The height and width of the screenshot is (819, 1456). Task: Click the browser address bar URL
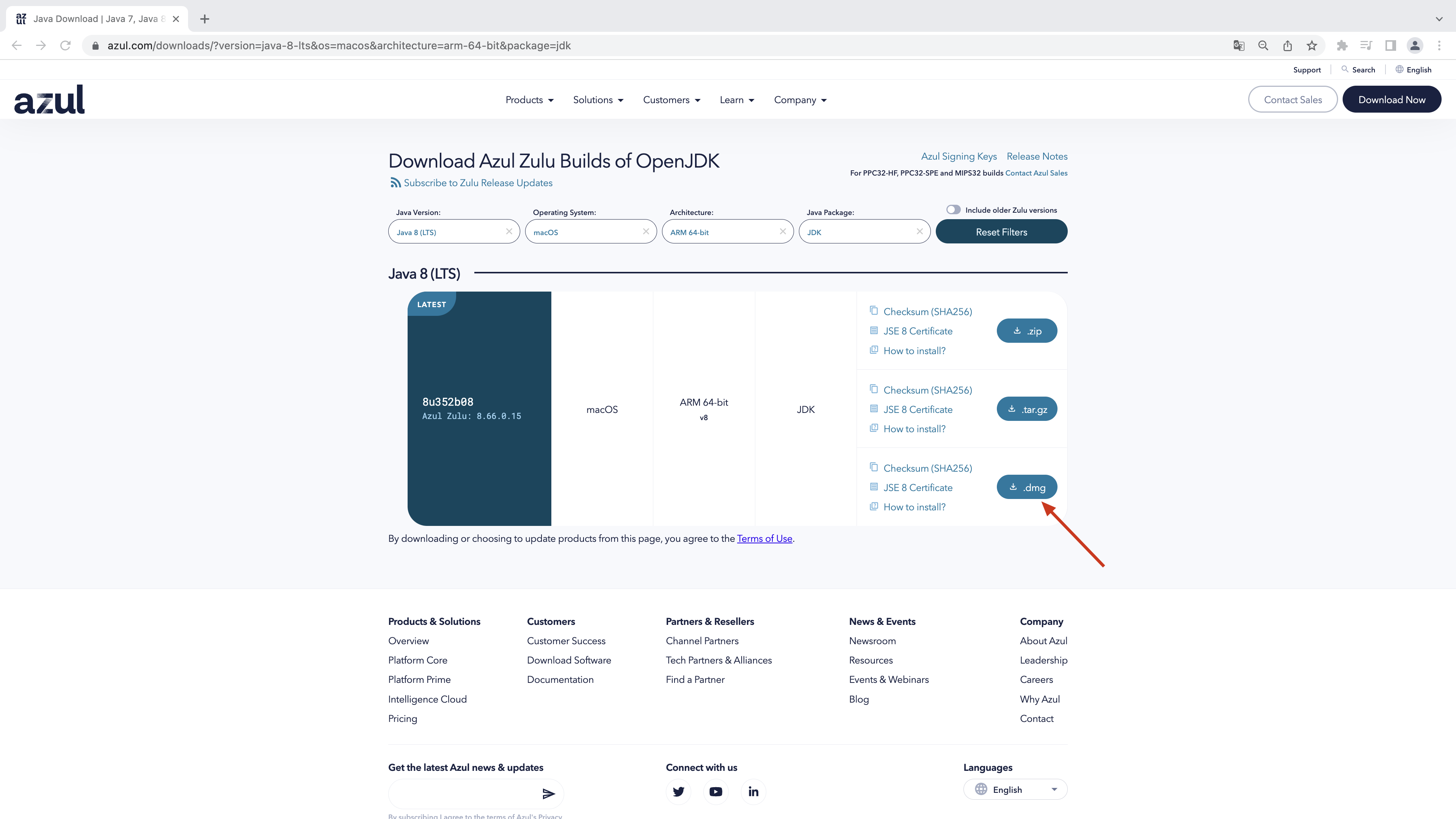tap(339, 45)
